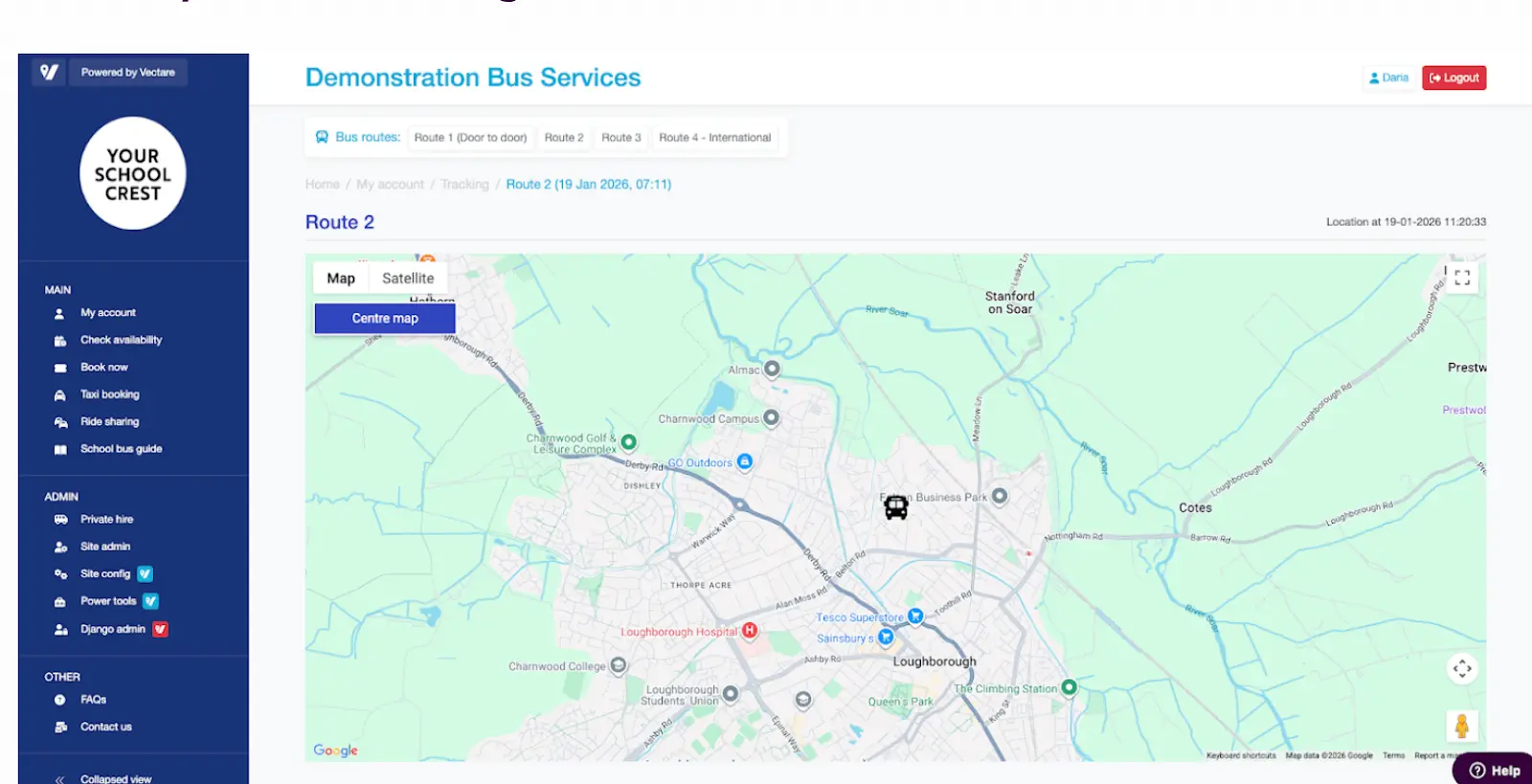Toggle fullscreen map view
This screenshot has height=784, width=1532.
click(x=1462, y=278)
